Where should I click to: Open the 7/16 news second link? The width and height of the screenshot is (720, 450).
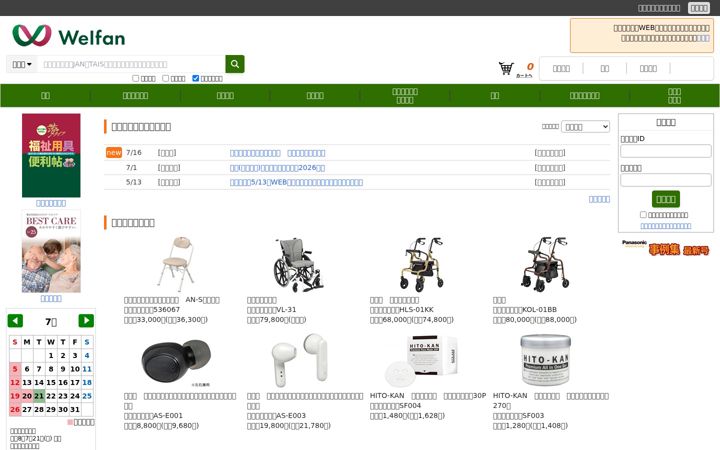coord(306,153)
